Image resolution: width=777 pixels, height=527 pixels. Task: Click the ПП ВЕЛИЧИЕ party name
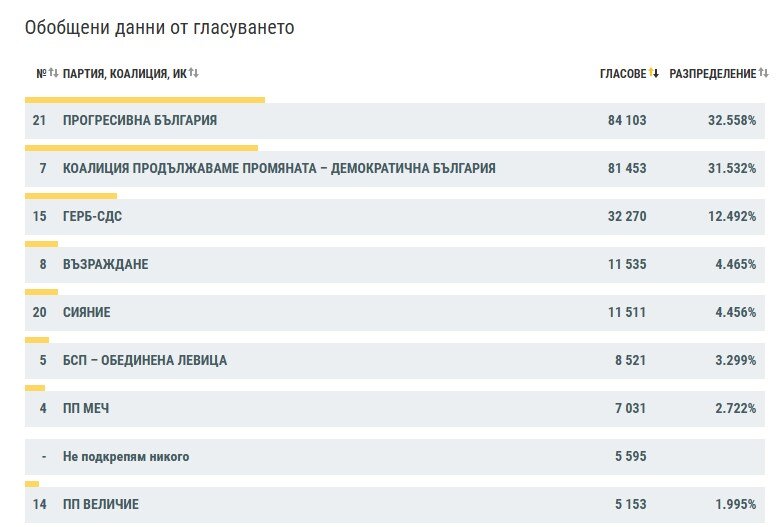[x=101, y=505]
